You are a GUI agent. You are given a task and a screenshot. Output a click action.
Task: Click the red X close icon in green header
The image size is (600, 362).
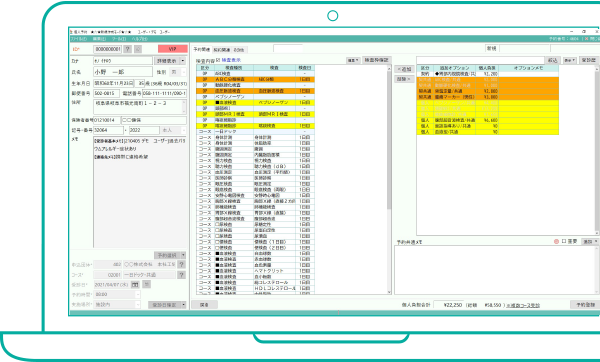(x=586, y=39)
